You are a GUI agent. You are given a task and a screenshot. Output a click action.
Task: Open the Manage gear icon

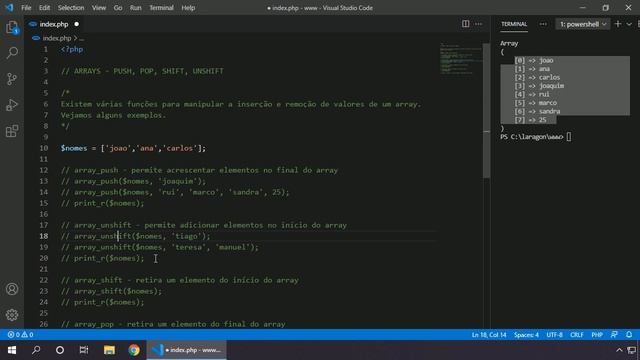point(12,315)
